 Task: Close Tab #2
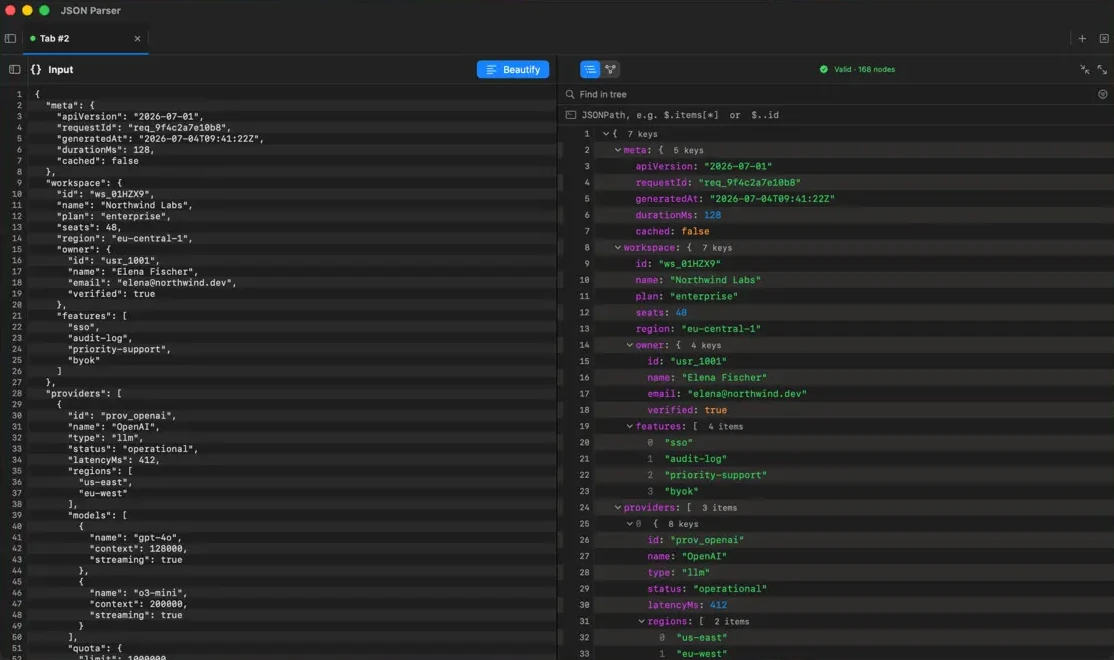click(x=137, y=38)
